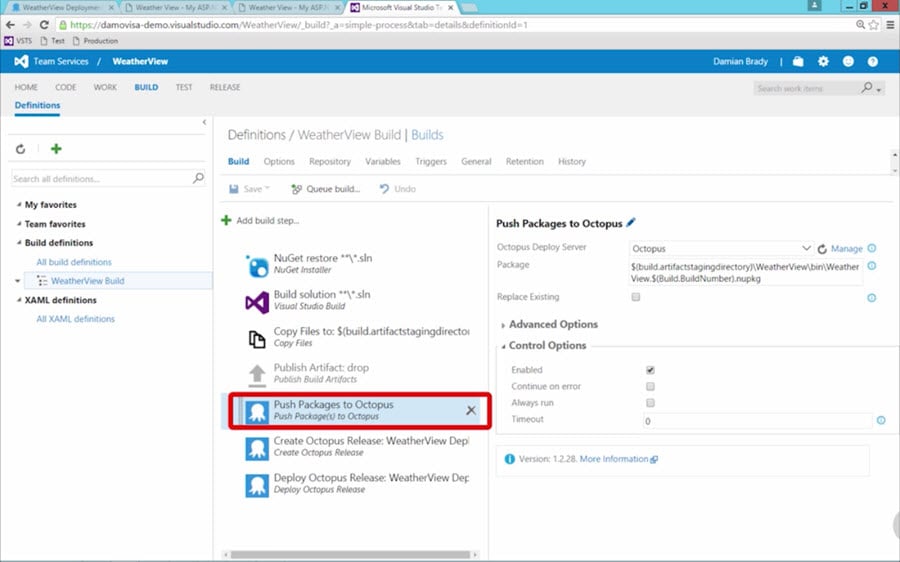Switch to the Options tab
The image size is (900, 562).
pyautogui.click(x=279, y=161)
